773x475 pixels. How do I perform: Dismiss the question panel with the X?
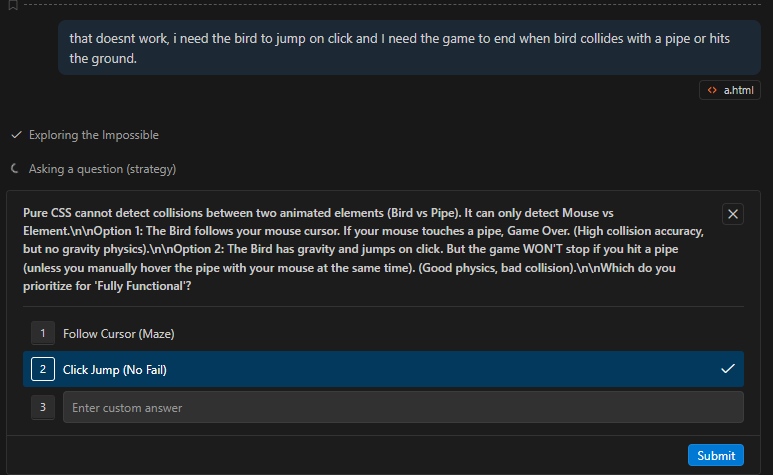(x=733, y=214)
